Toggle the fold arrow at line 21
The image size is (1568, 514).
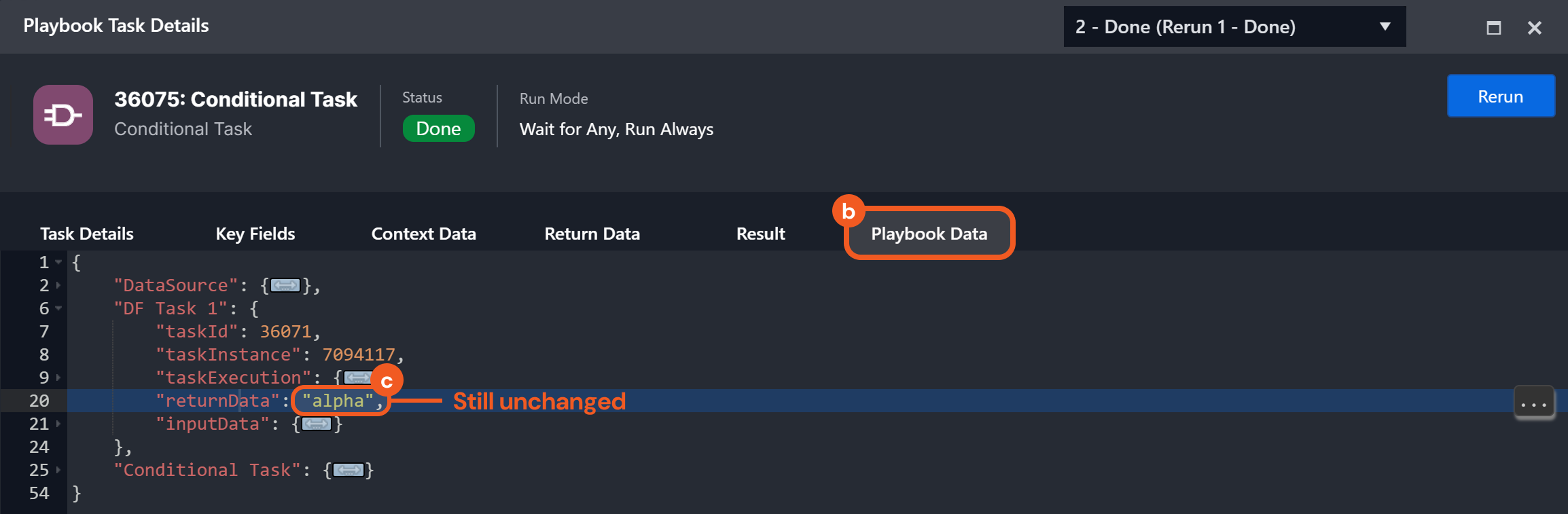pos(58,424)
